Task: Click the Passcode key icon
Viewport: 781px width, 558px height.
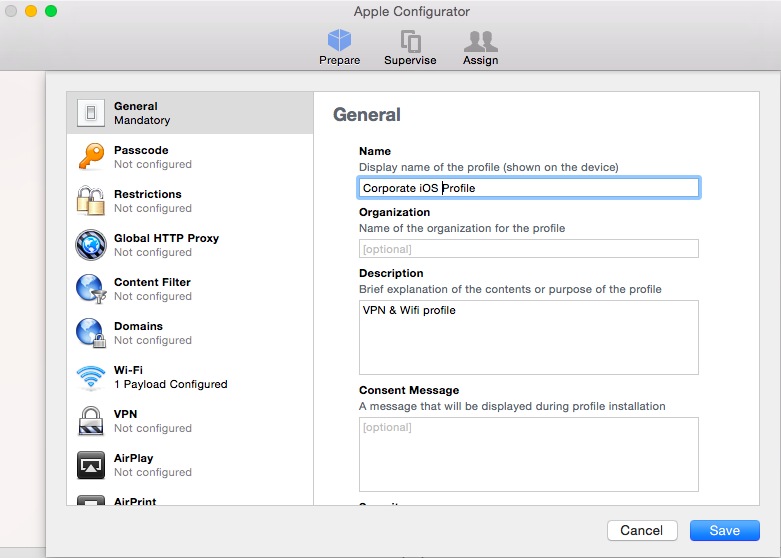Action: [91, 157]
